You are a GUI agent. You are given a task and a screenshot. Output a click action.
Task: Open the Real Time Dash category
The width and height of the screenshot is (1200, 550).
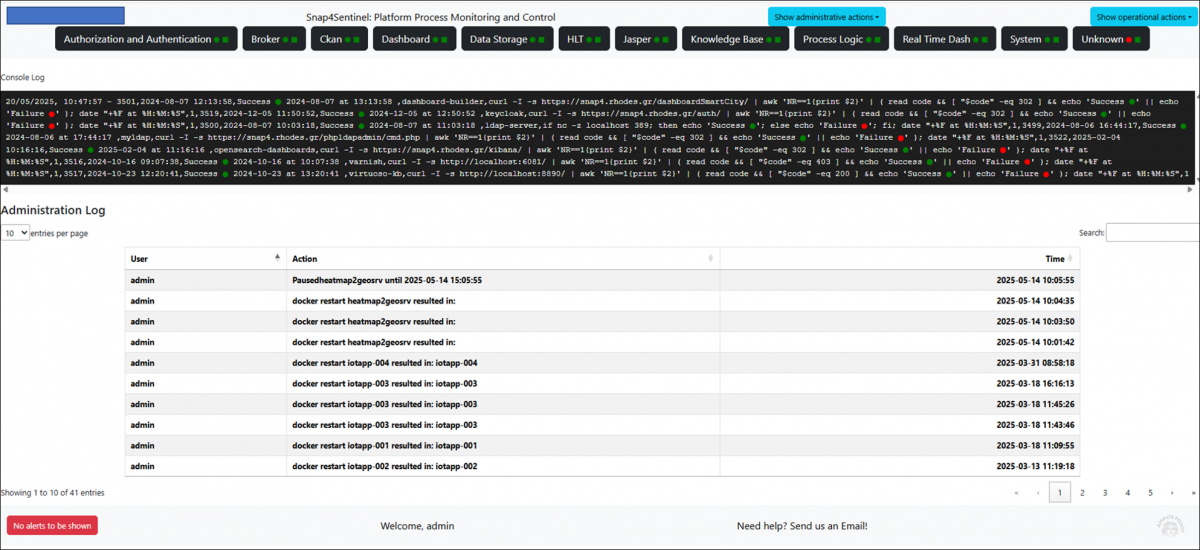point(945,39)
